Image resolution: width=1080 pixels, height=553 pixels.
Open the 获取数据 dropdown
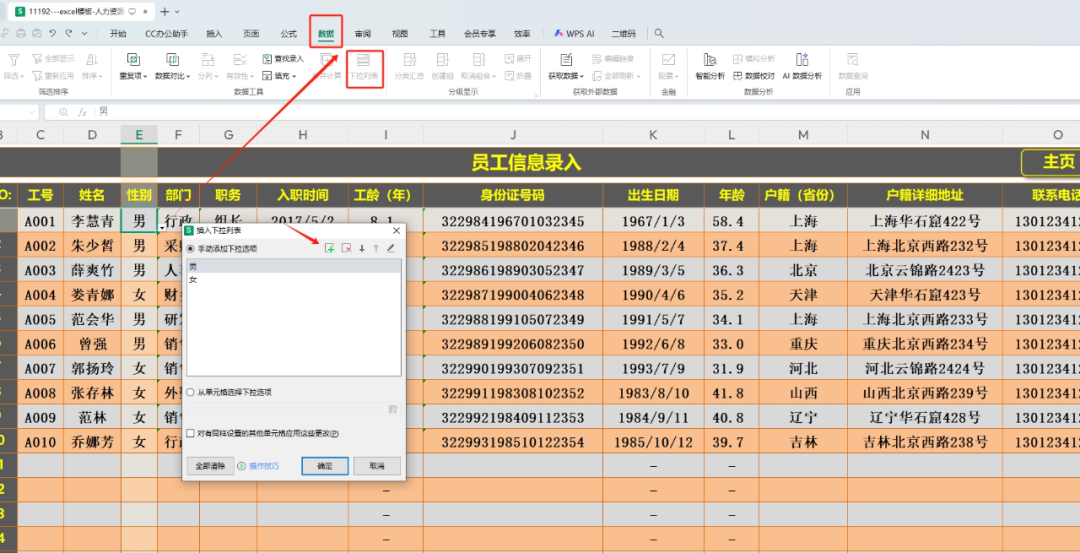pos(566,76)
